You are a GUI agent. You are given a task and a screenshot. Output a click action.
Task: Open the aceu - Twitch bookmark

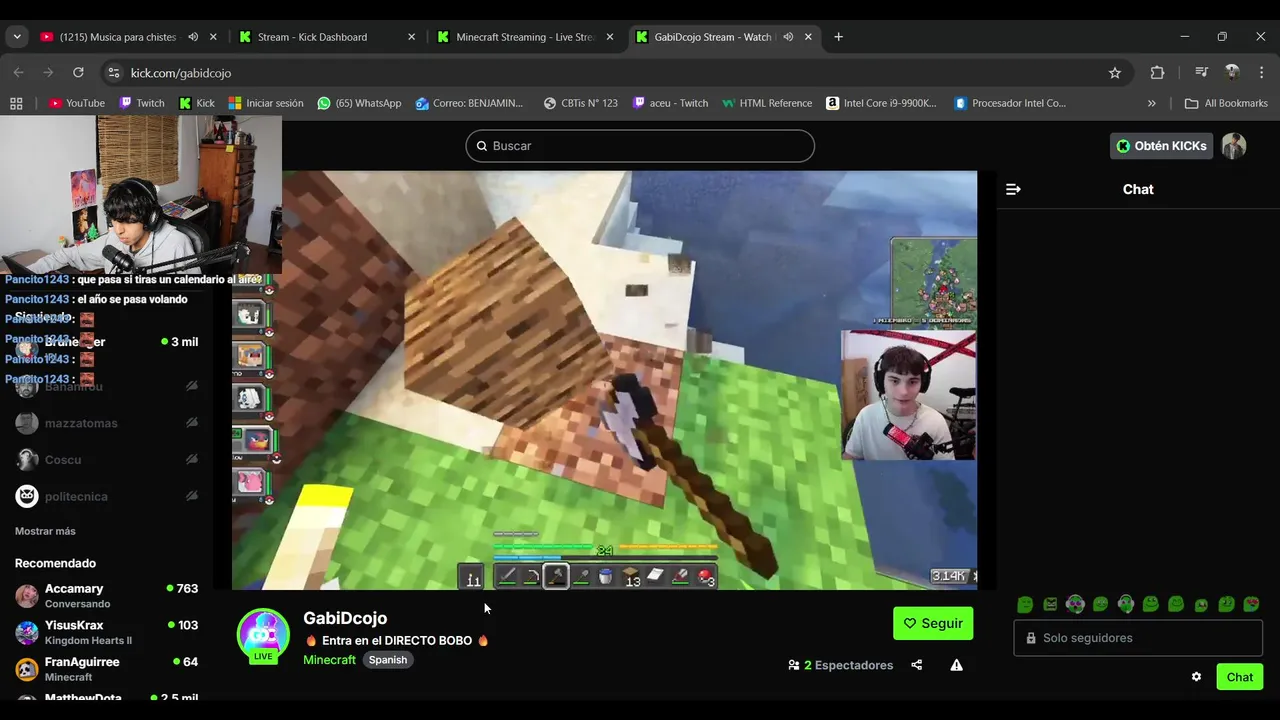tap(671, 103)
